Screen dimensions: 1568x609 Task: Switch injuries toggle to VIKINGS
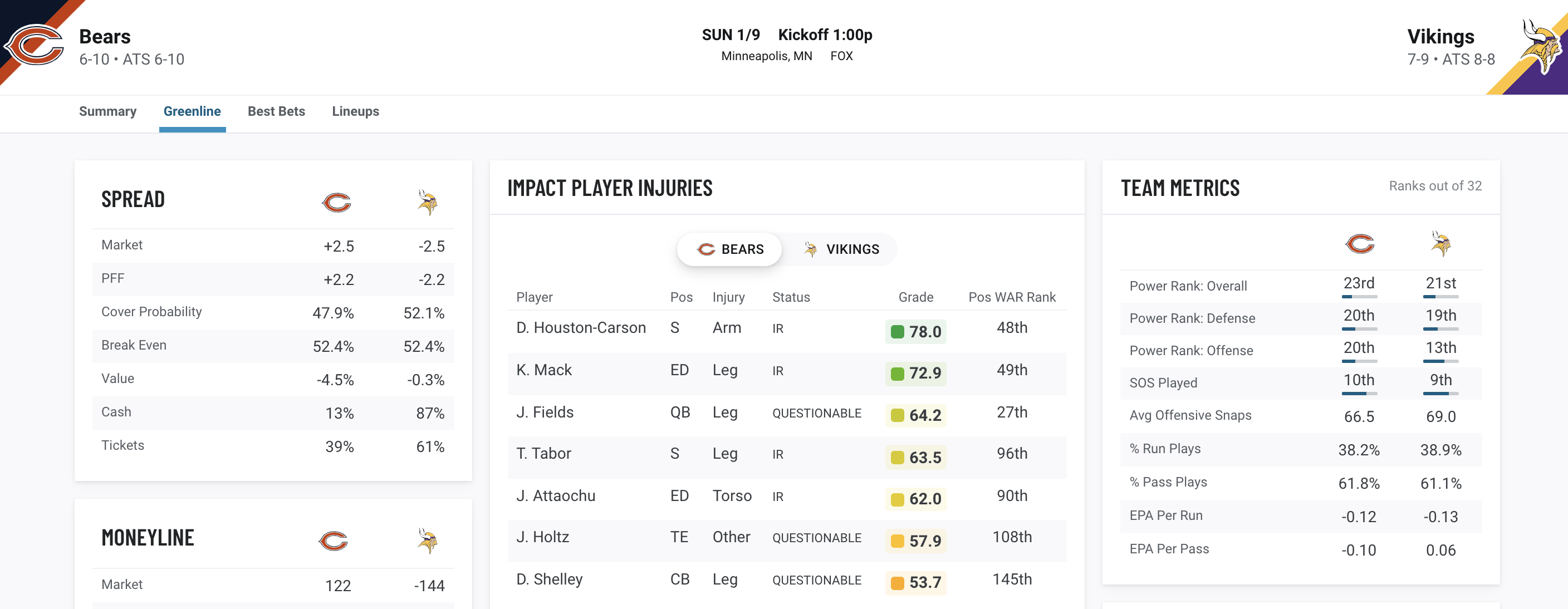click(x=841, y=249)
